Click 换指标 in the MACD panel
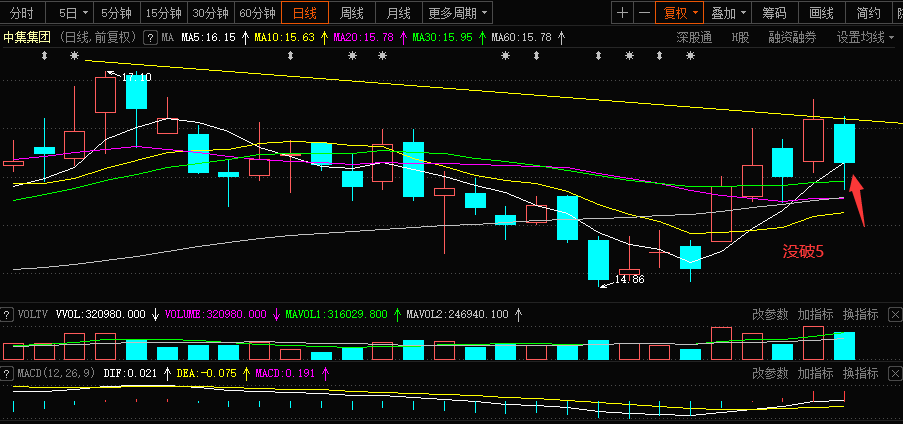Viewport: 903px width, 424px height. [860, 373]
